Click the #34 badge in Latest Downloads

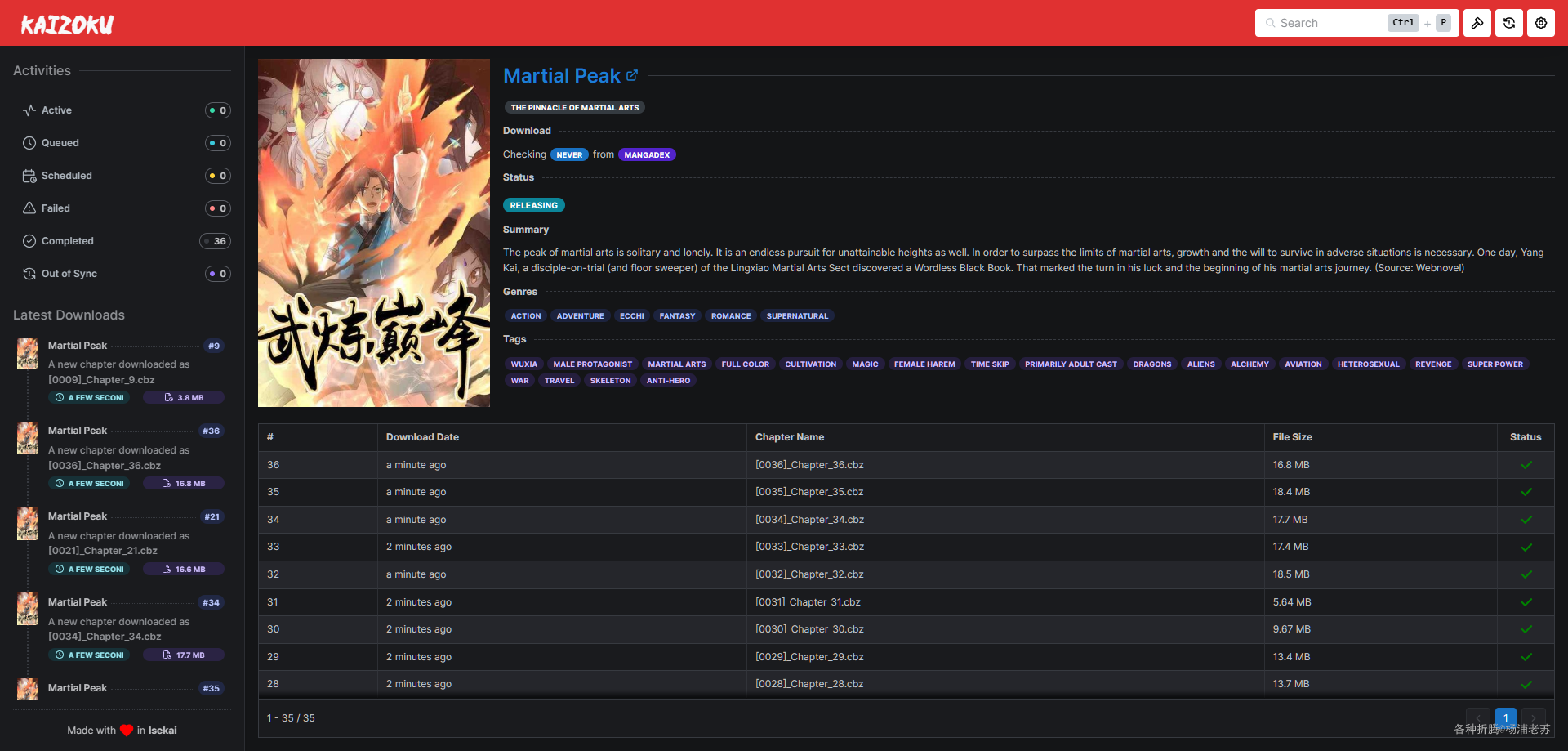(212, 603)
